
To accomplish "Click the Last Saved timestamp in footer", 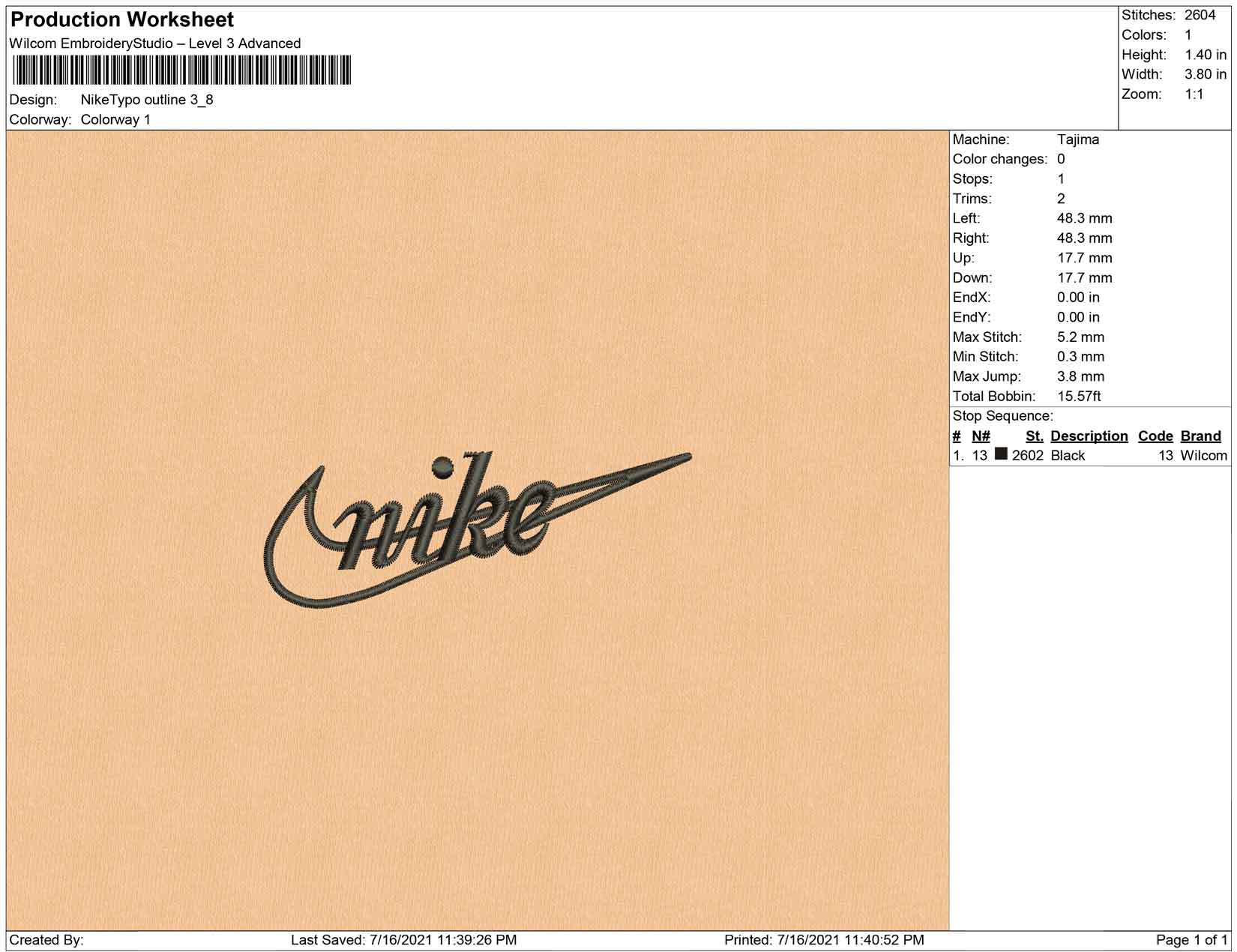I will point(403,940).
